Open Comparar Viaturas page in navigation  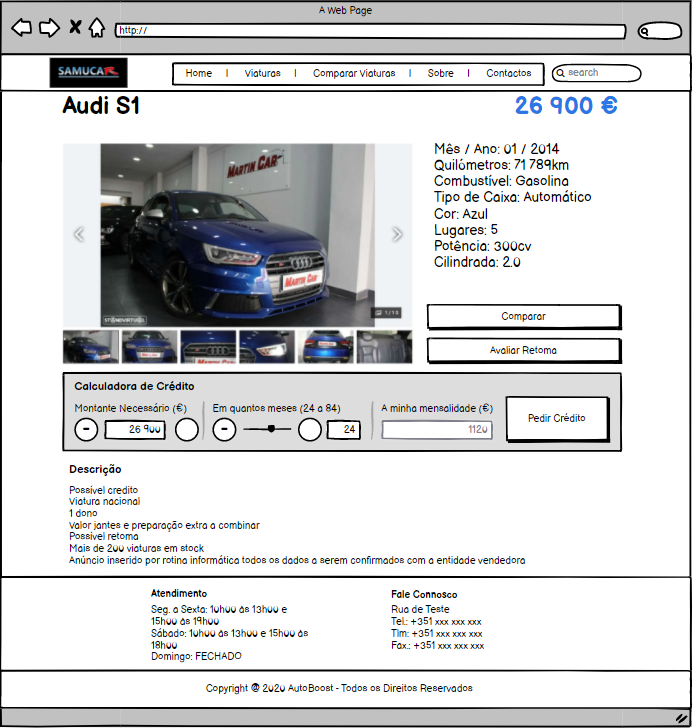coord(354,73)
